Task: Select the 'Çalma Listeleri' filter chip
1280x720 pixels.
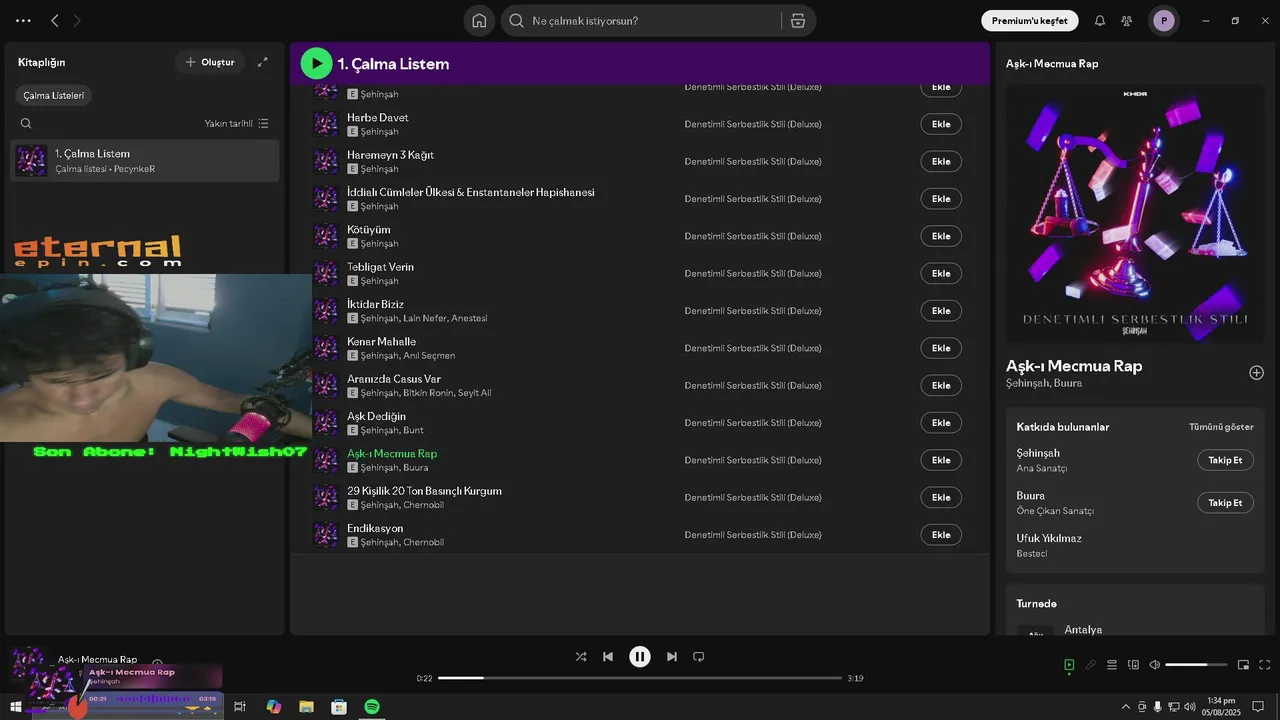Action: (54, 96)
